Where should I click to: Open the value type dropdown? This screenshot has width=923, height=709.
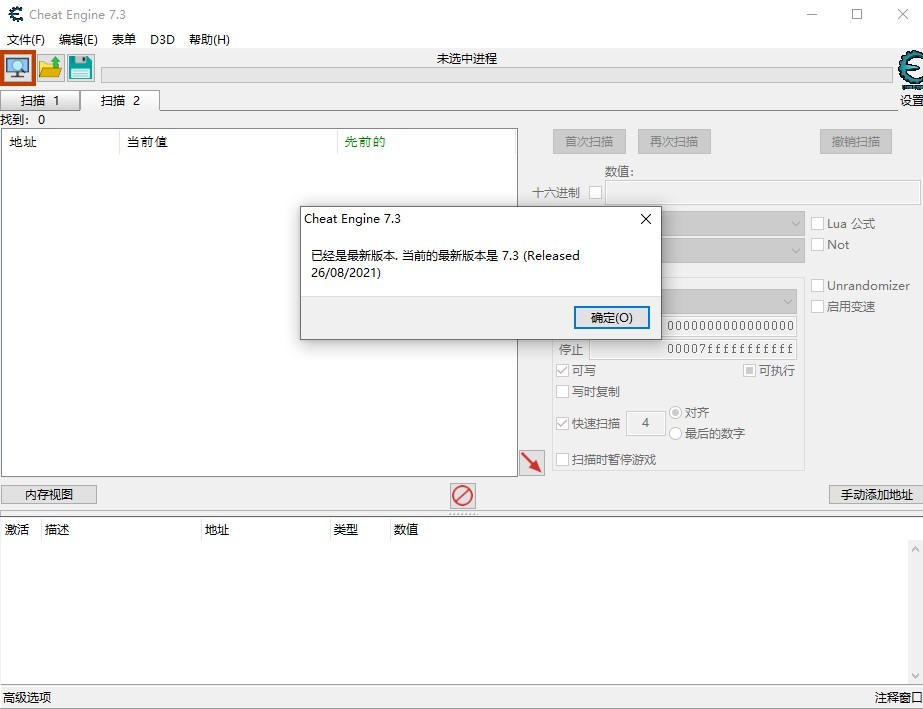pyautogui.click(x=795, y=249)
